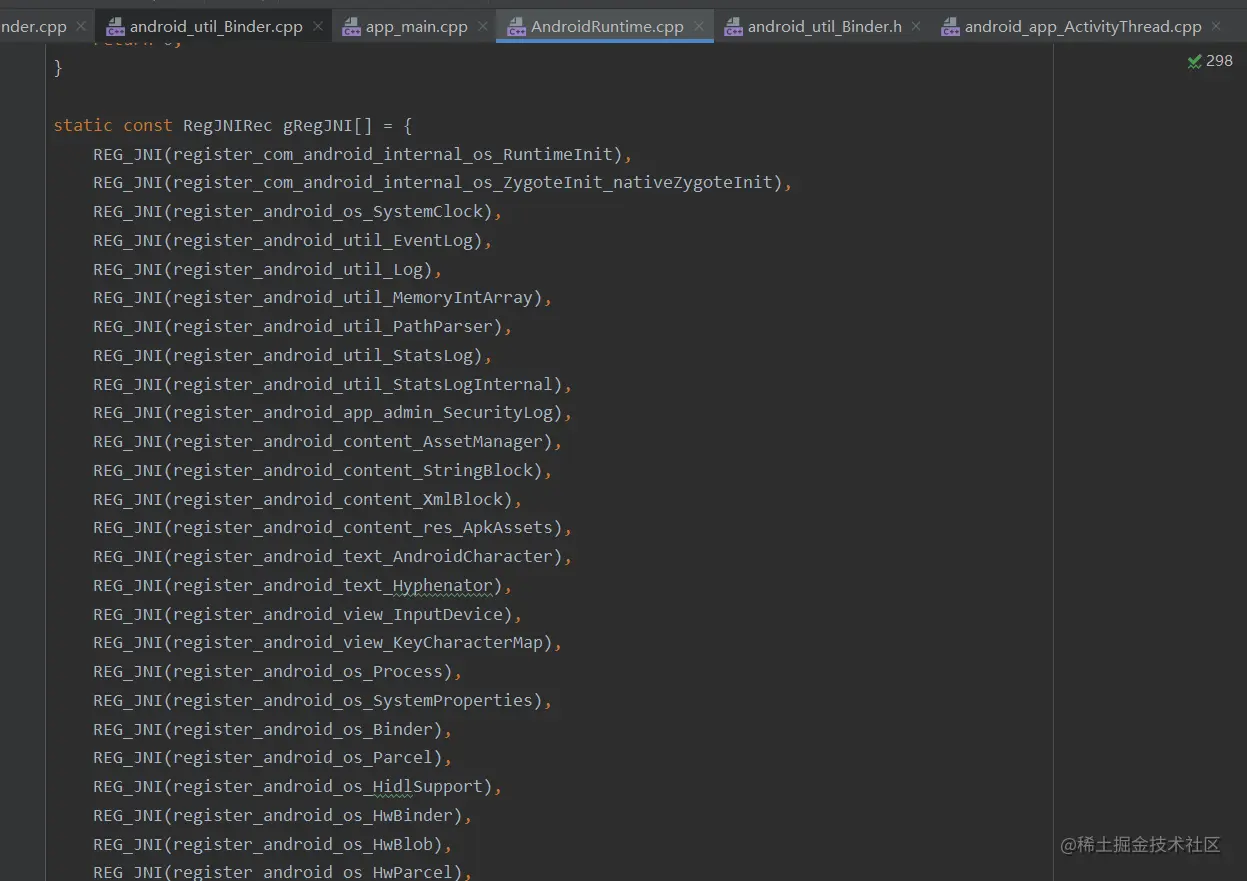Switch to the android_util_Binder.cpp tab
This screenshot has width=1247, height=881.
216,27
